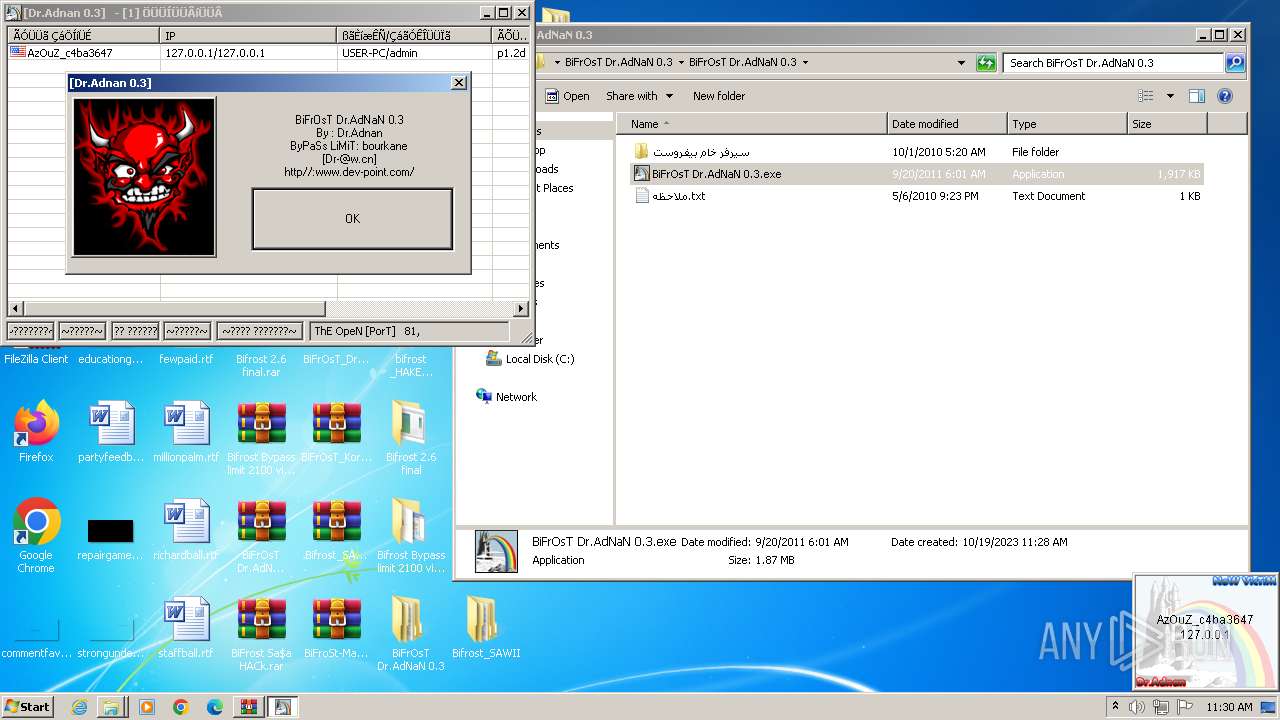
Task: Close the Dr.Adnan 0.3 about dialog
Action: [x=459, y=83]
